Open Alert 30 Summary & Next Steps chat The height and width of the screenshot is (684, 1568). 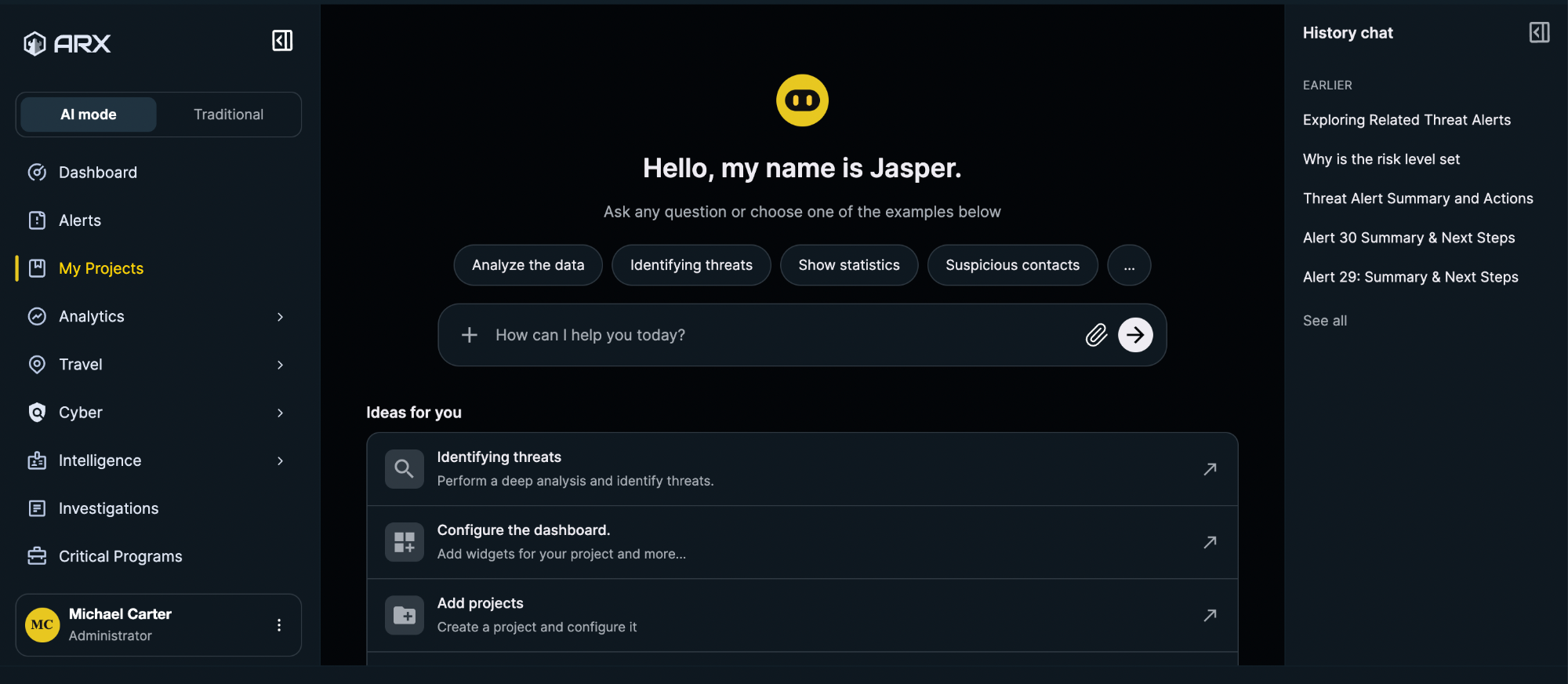tap(1409, 238)
